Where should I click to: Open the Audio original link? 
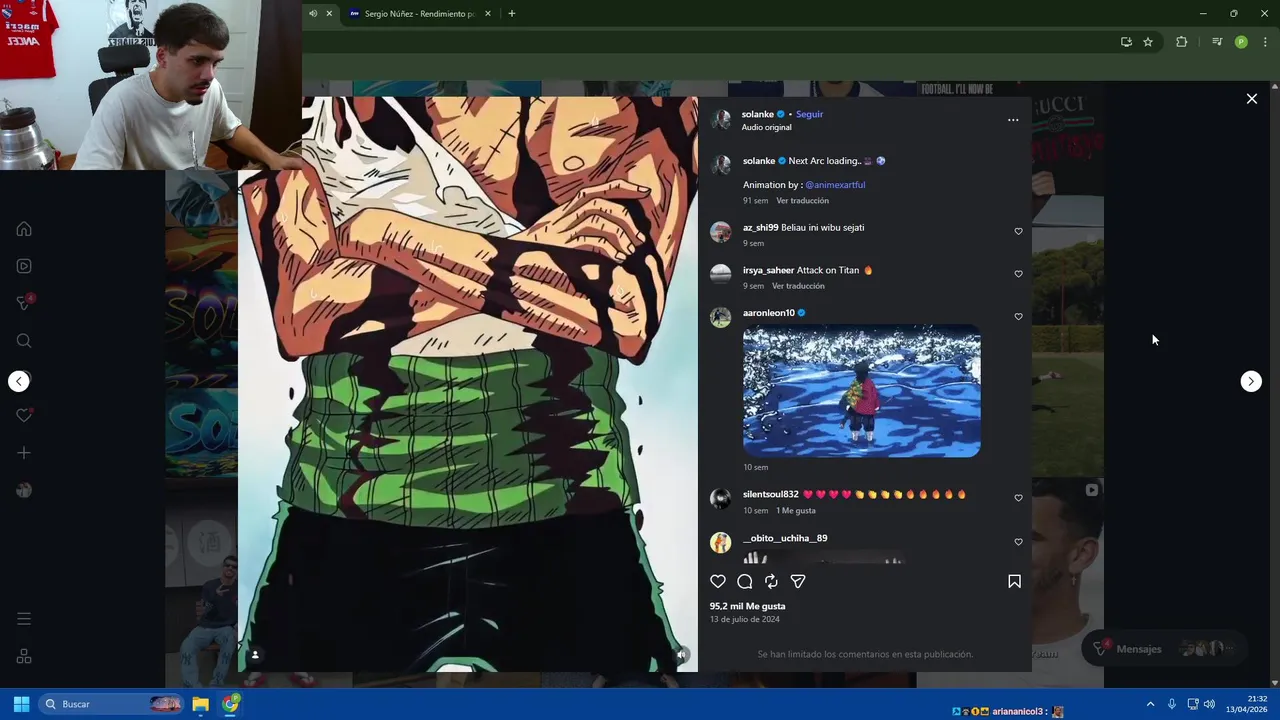[x=766, y=128]
